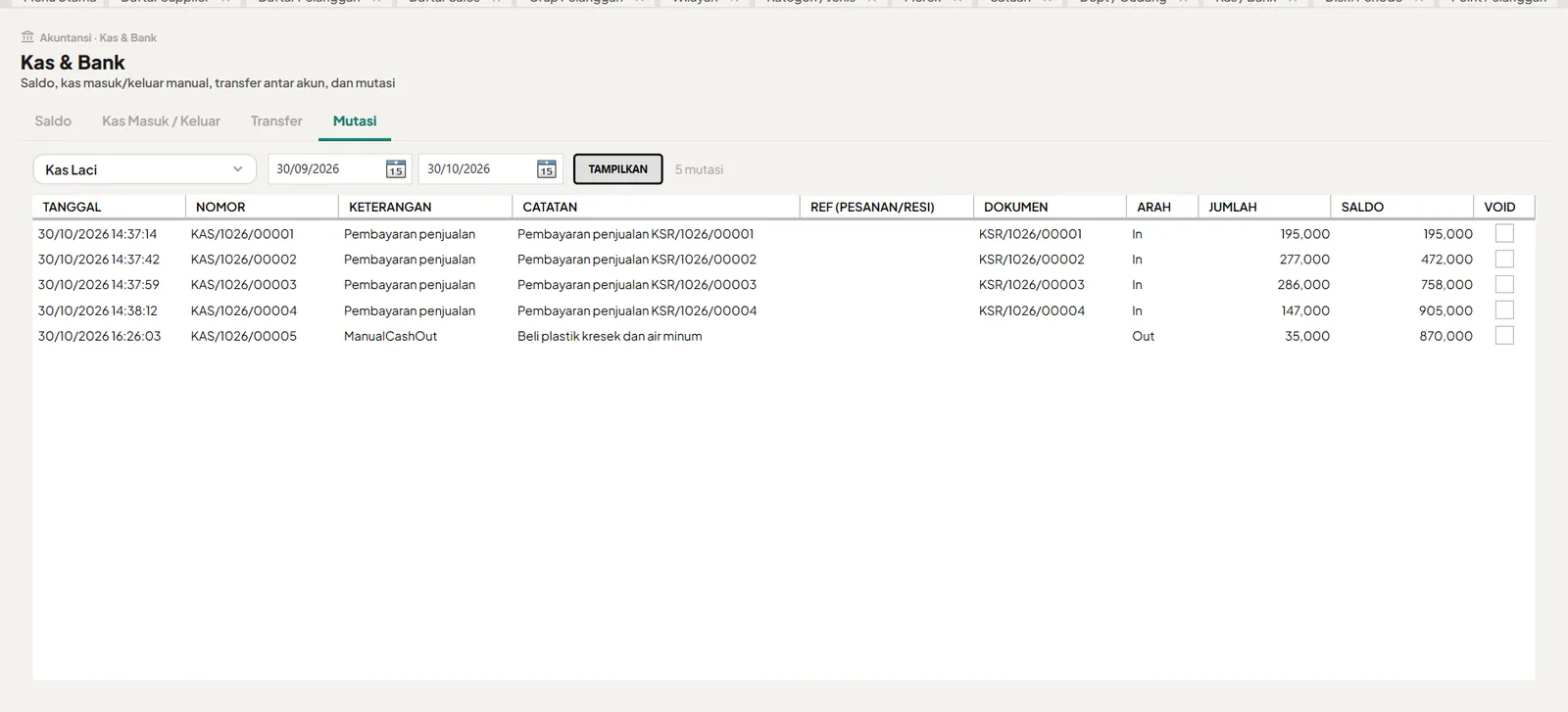Click note 'Beli plastik kresek dan air minum'
The image size is (1568, 712).
point(610,336)
